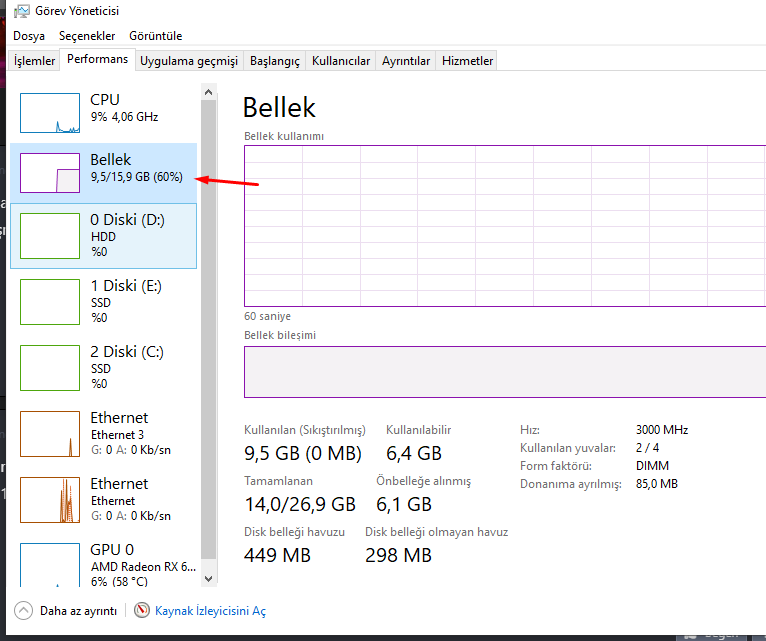
Task: Click the 298 MB non-paged pool value
Action: click(398, 555)
